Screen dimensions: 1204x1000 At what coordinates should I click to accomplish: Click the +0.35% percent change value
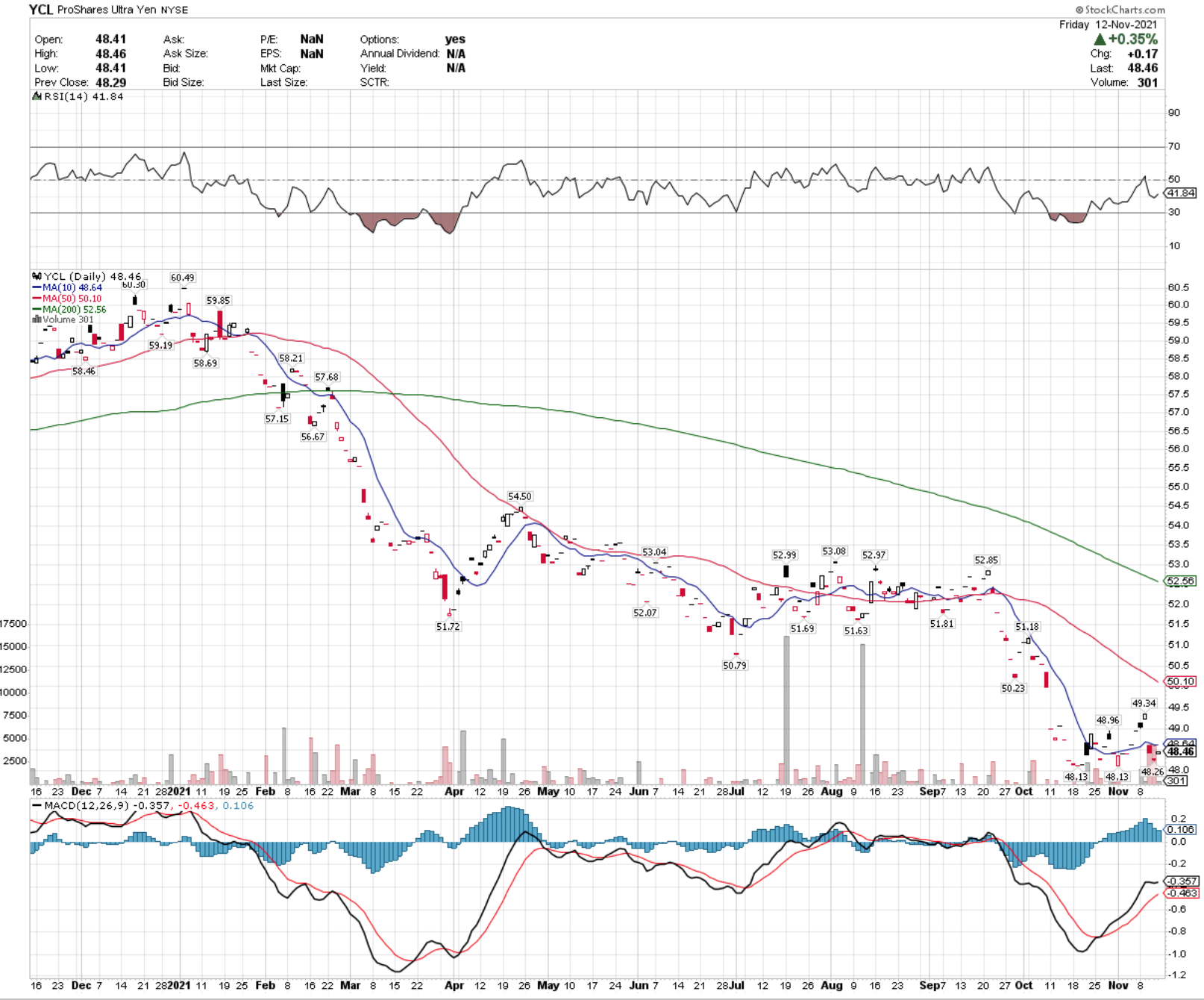coord(1132,39)
